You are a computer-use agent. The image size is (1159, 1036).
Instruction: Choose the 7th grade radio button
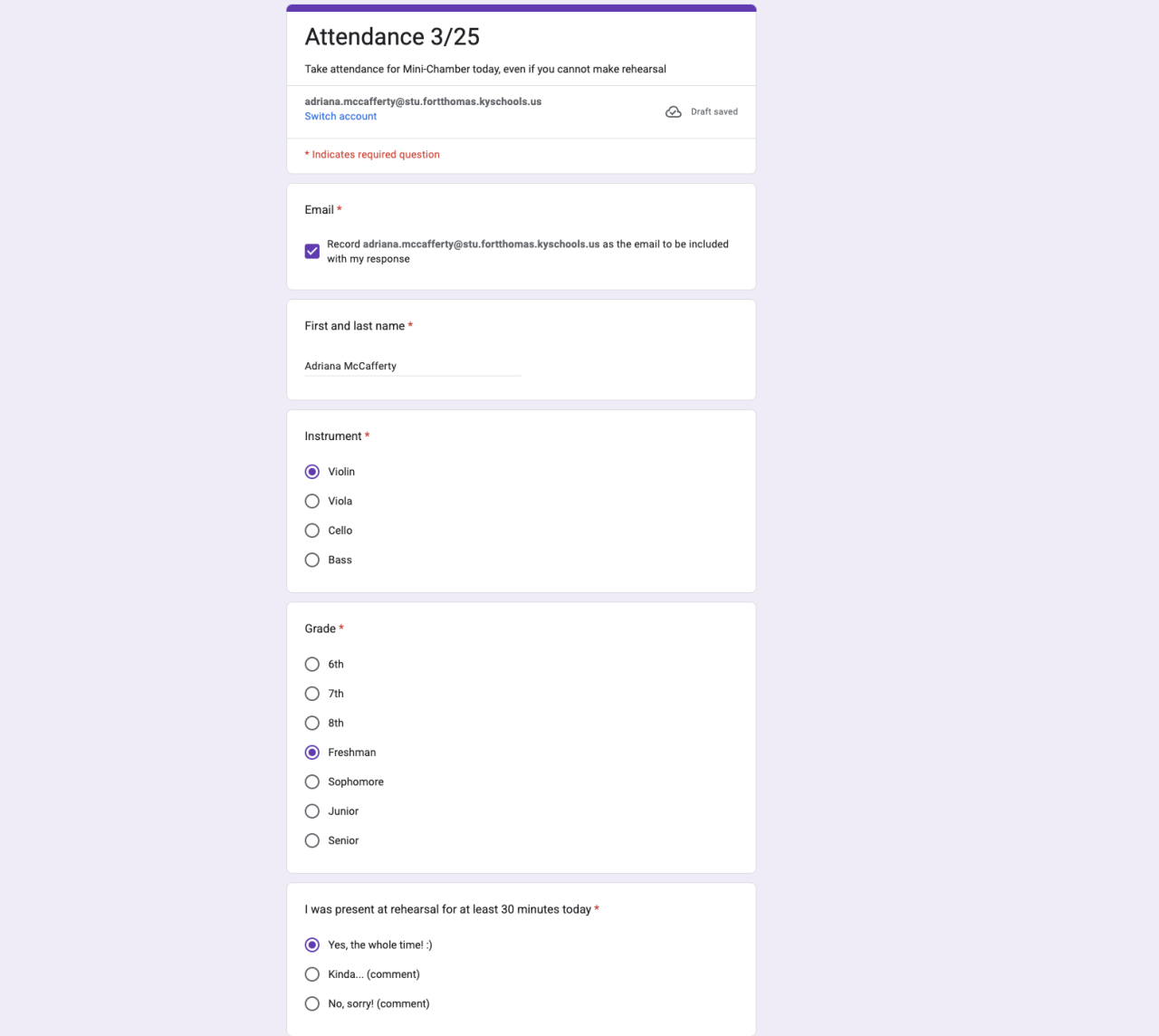(312, 694)
